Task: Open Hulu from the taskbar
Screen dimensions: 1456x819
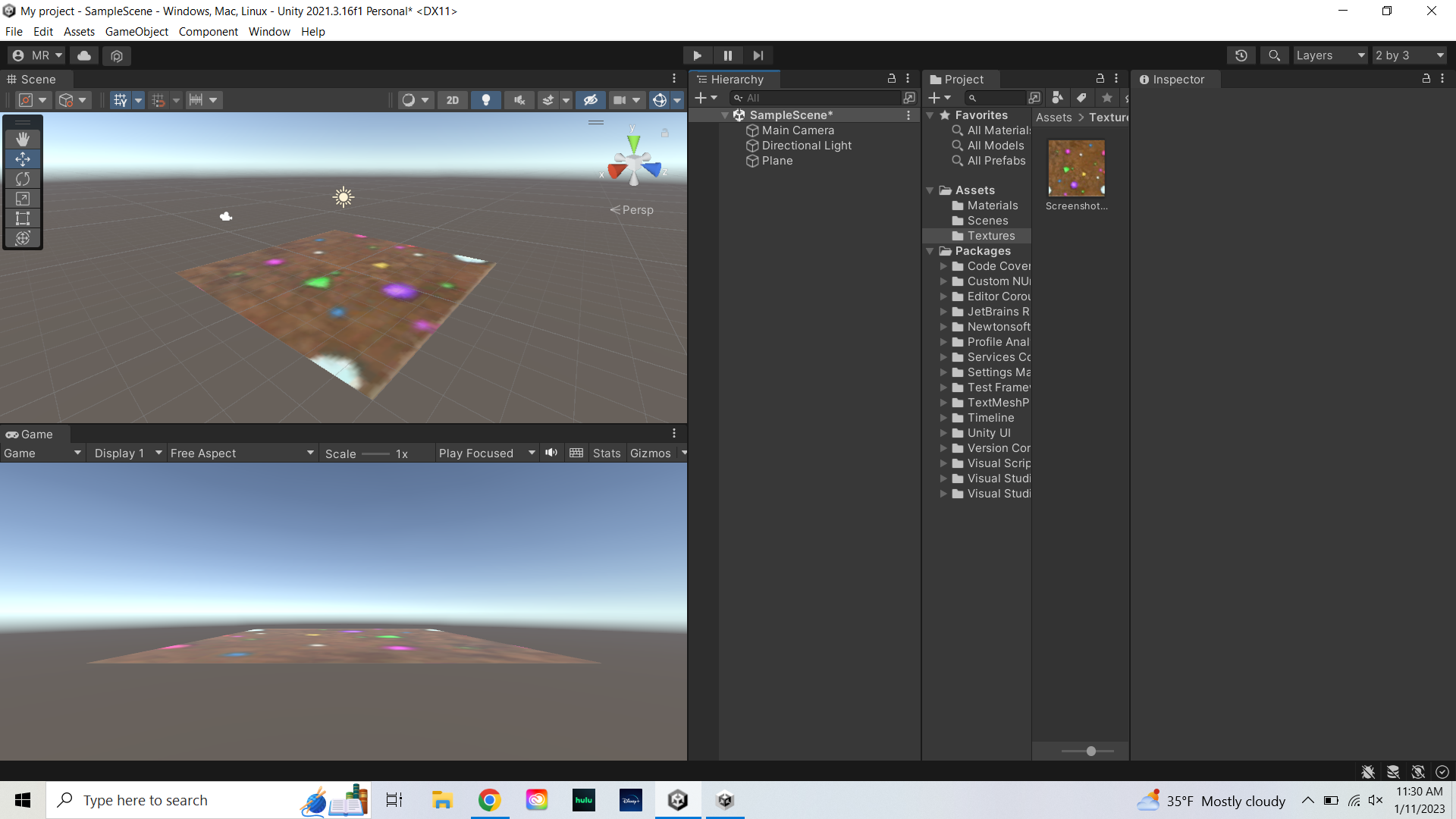Action: (584, 800)
